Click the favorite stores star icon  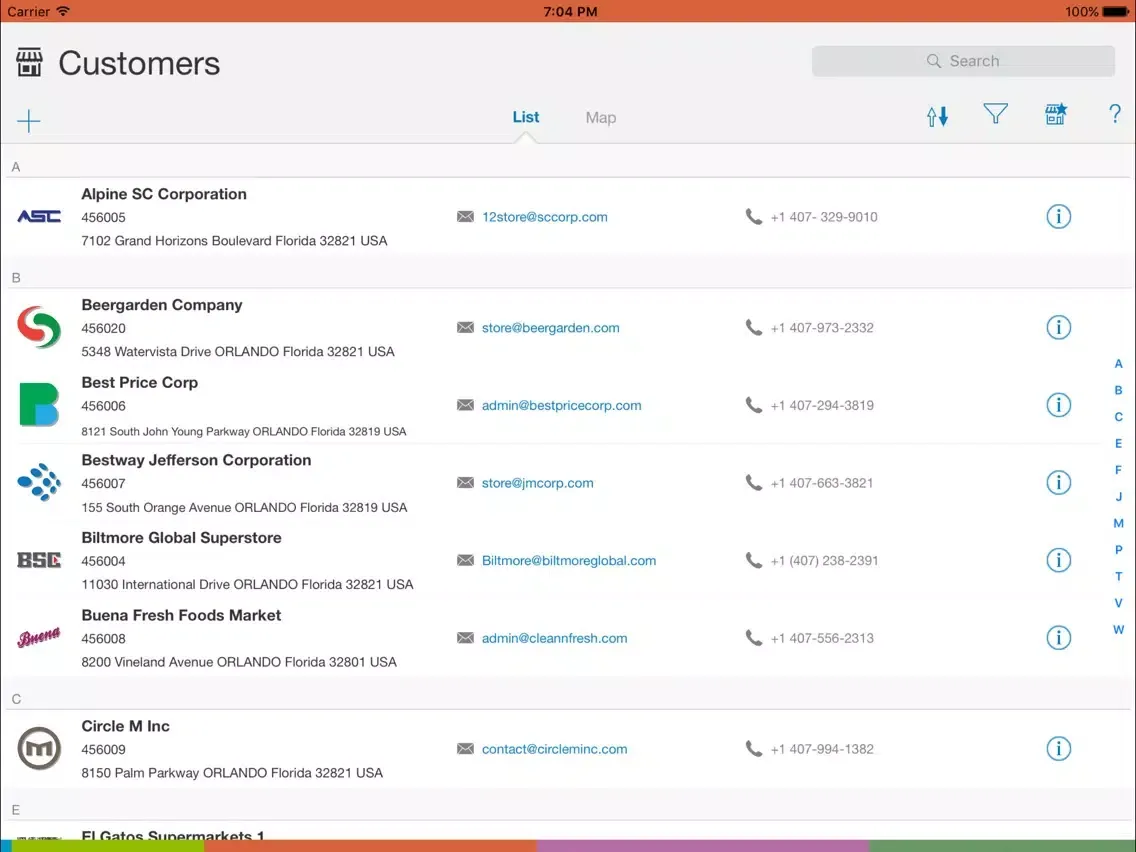(1055, 114)
